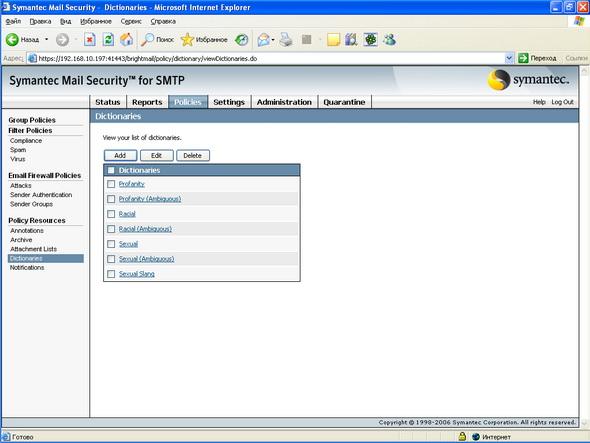590x443 pixels.
Task: Click the IE Back arrow icon
Action: (12, 40)
